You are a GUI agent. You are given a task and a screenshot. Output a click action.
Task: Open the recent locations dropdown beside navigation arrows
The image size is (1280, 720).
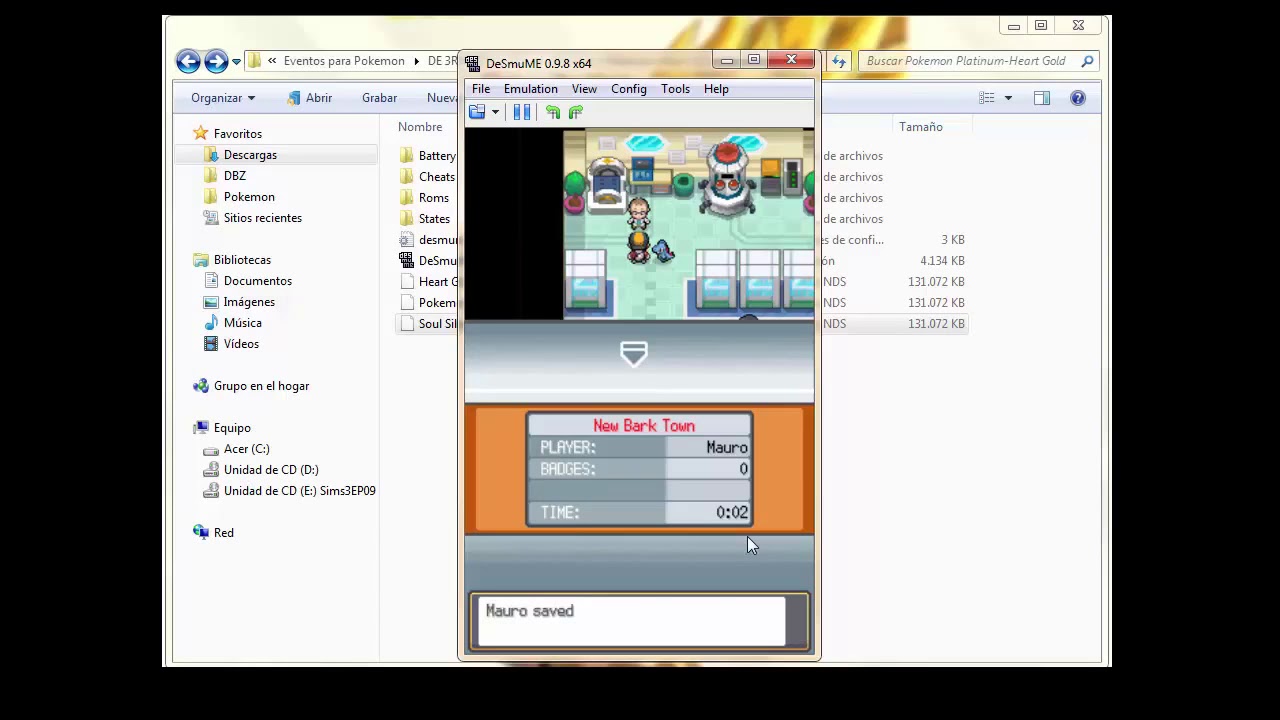(x=236, y=62)
